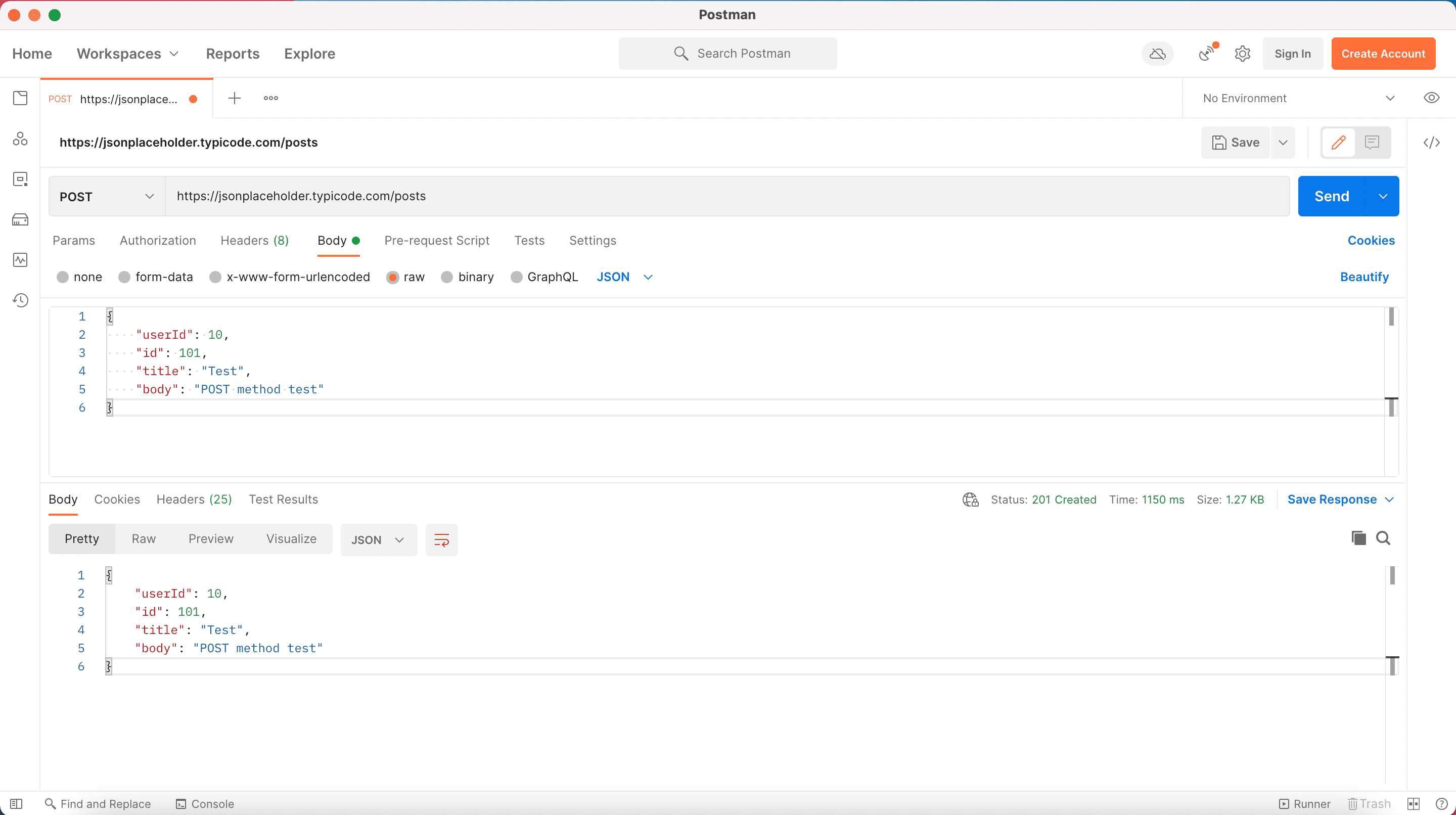The height and width of the screenshot is (815, 1456).
Task: Open a new request tab with plus
Action: click(235, 99)
